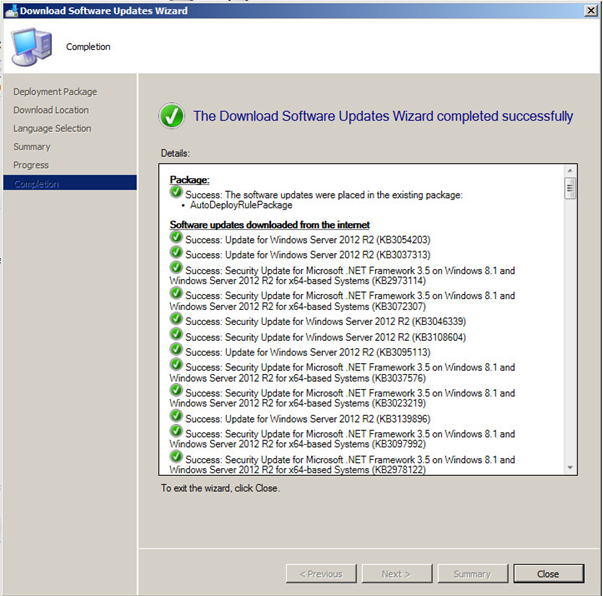
Task: Select the Deployment Package step
Action: pyautogui.click(x=55, y=92)
